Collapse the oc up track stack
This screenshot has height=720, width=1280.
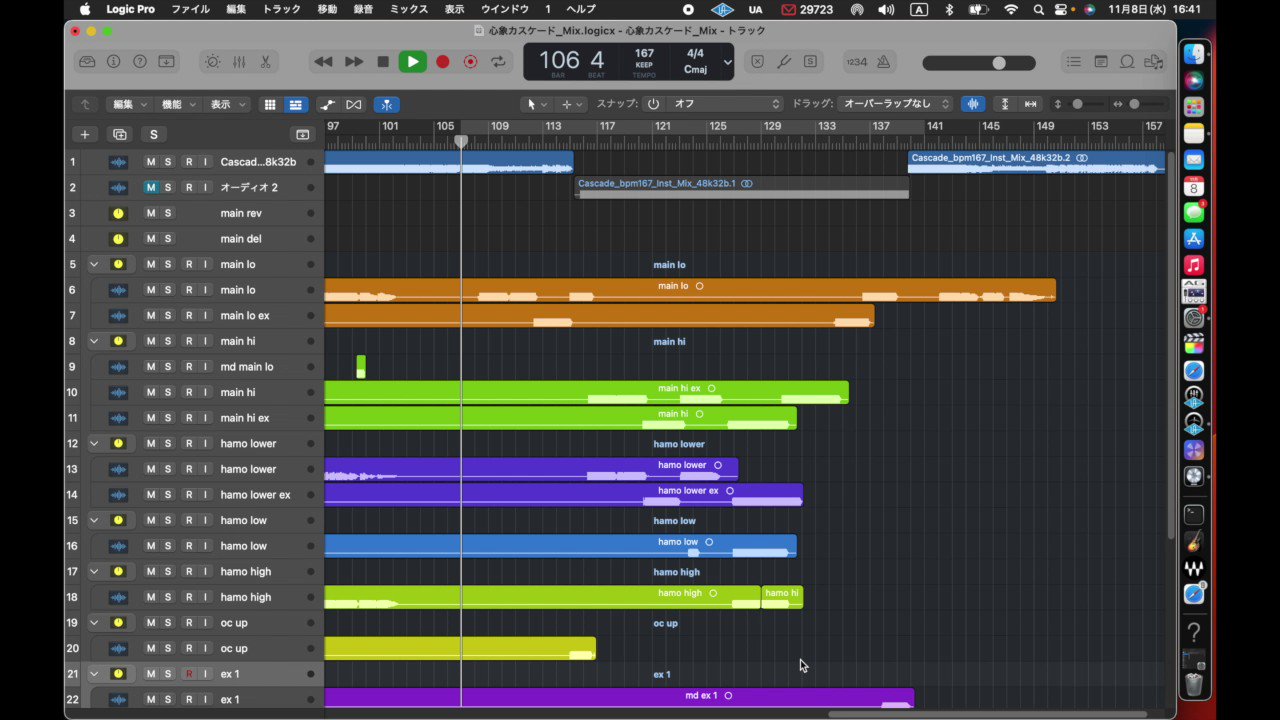[x=95, y=622]
